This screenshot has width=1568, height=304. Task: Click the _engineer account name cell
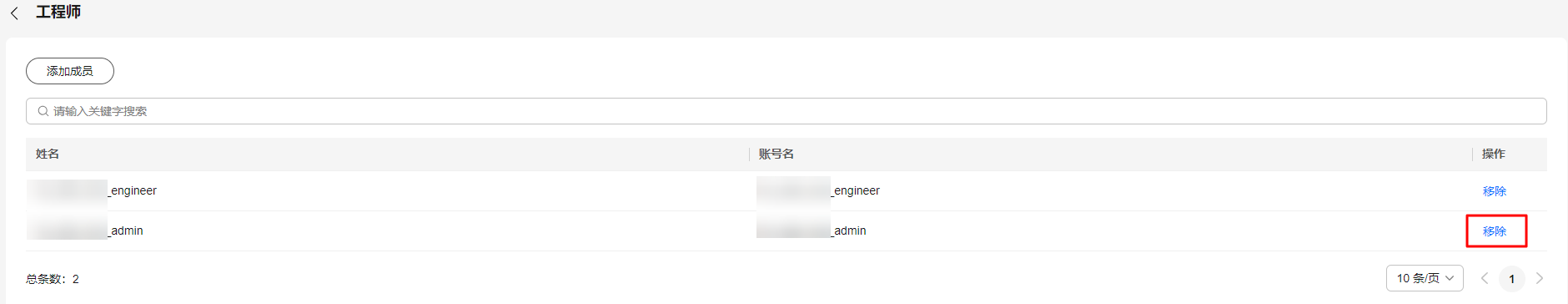tap(818, 190)
